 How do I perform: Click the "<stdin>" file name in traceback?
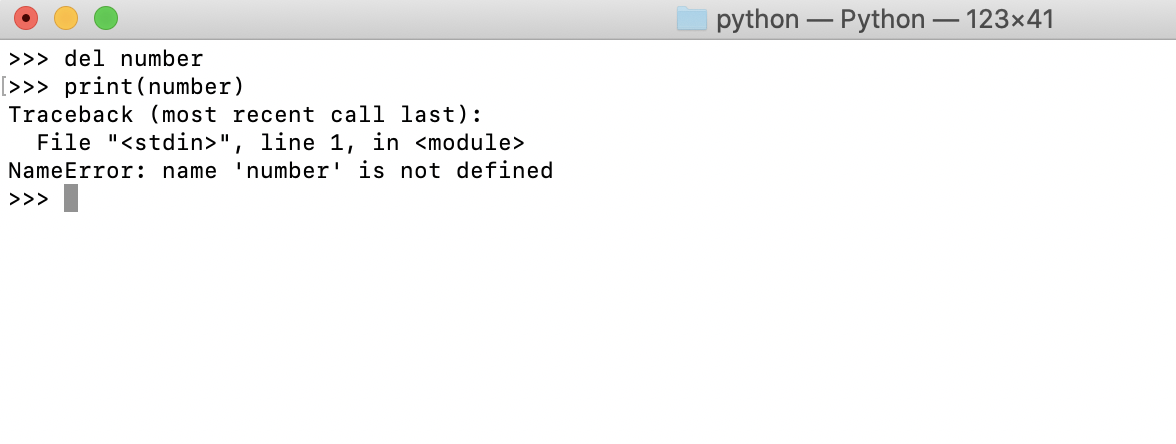[169, 142]
